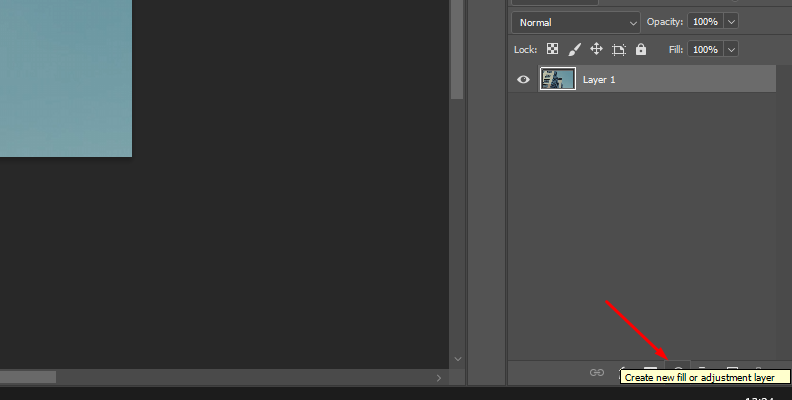Click the lock position move icon
Screen dimensions: 792x400
pyautogui.click(x=596, y=49)
